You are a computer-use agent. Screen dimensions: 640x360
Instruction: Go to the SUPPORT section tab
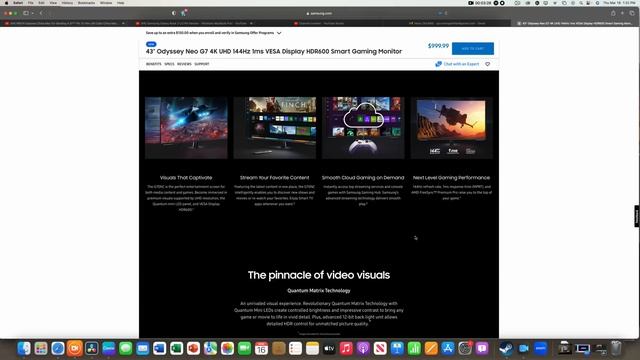click(202, 64)
